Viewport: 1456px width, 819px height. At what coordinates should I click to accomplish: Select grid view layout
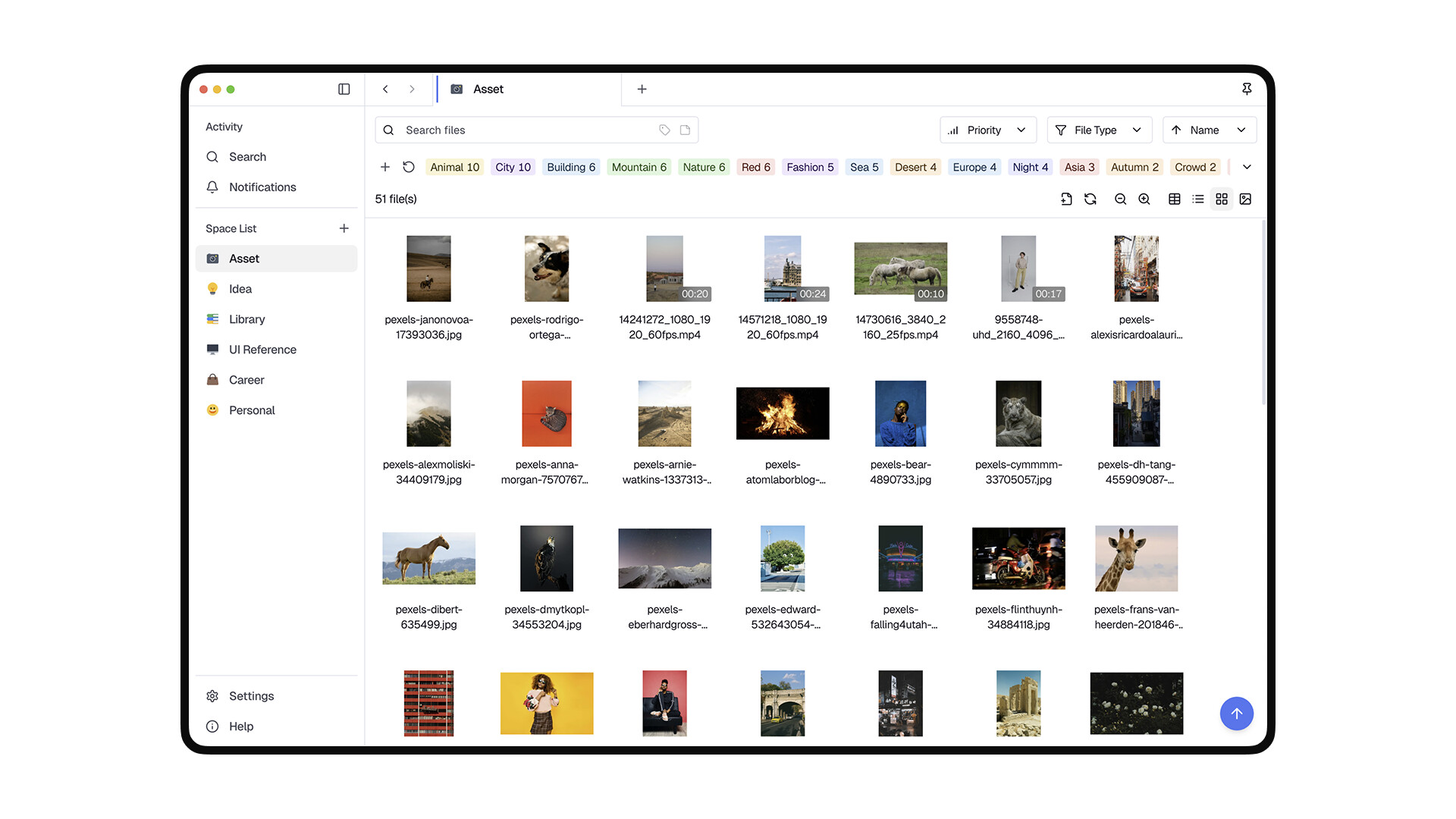(1221, 199)
